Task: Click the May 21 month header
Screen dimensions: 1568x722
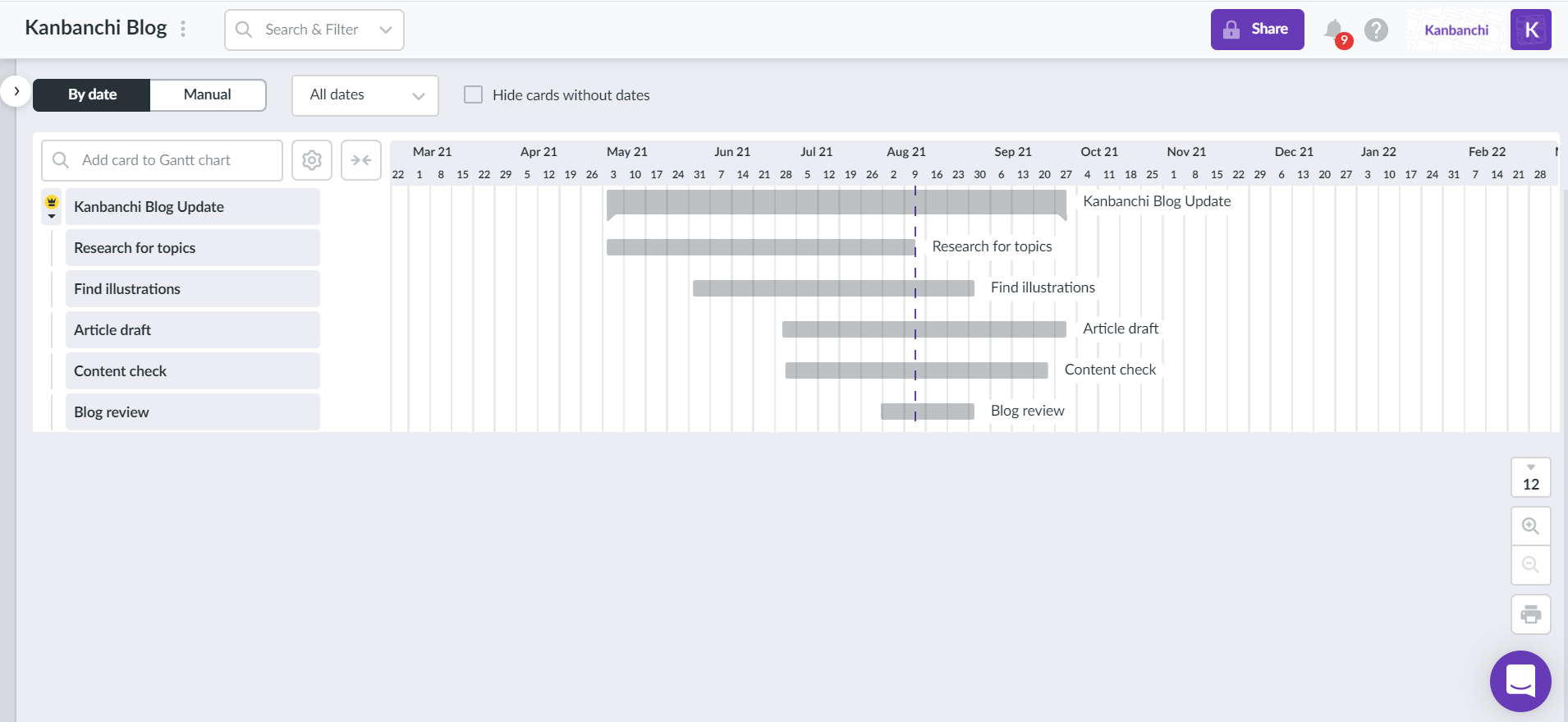Action: 627,152
